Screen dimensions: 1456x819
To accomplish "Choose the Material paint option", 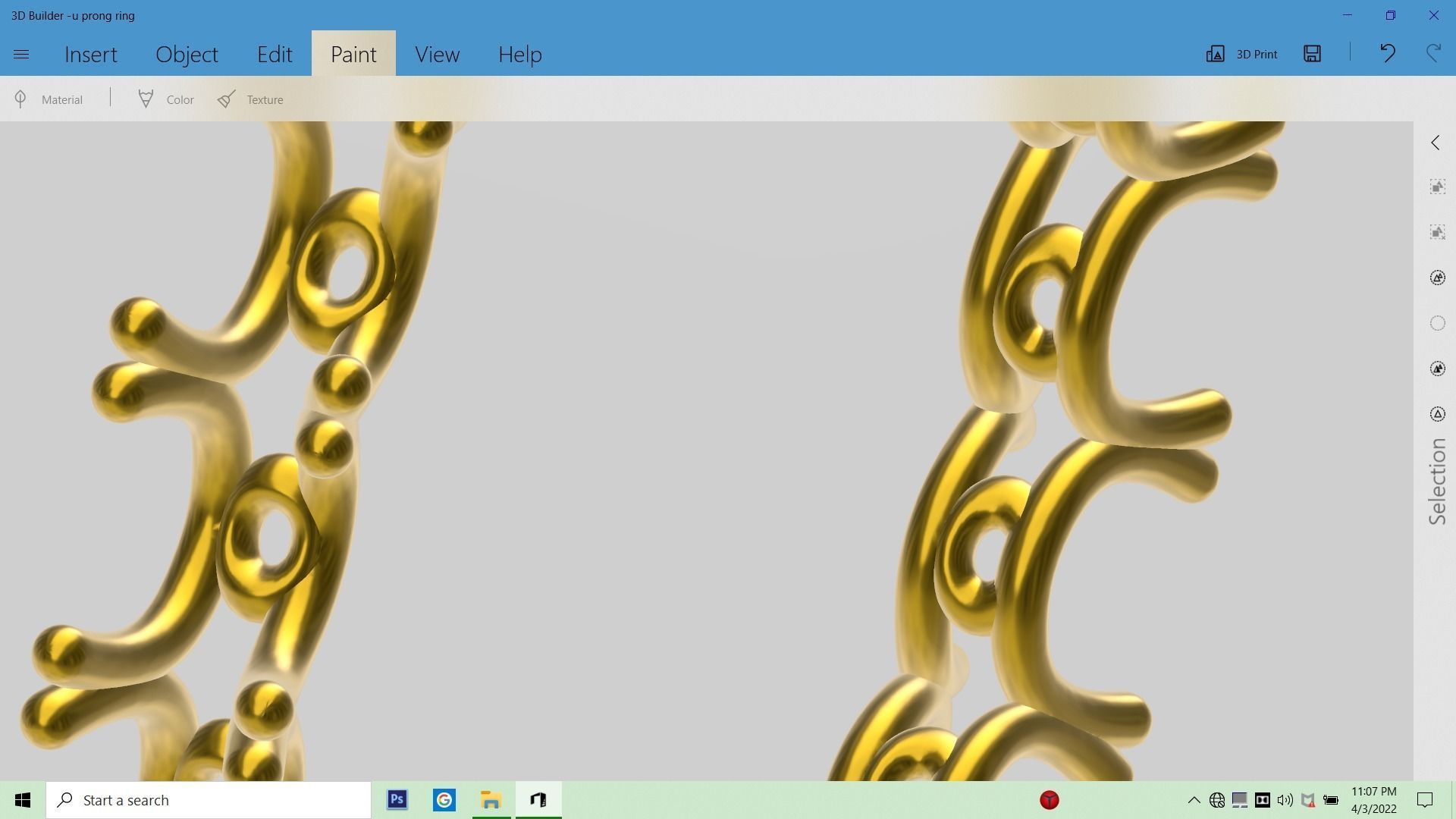I will tap(49, 99).
